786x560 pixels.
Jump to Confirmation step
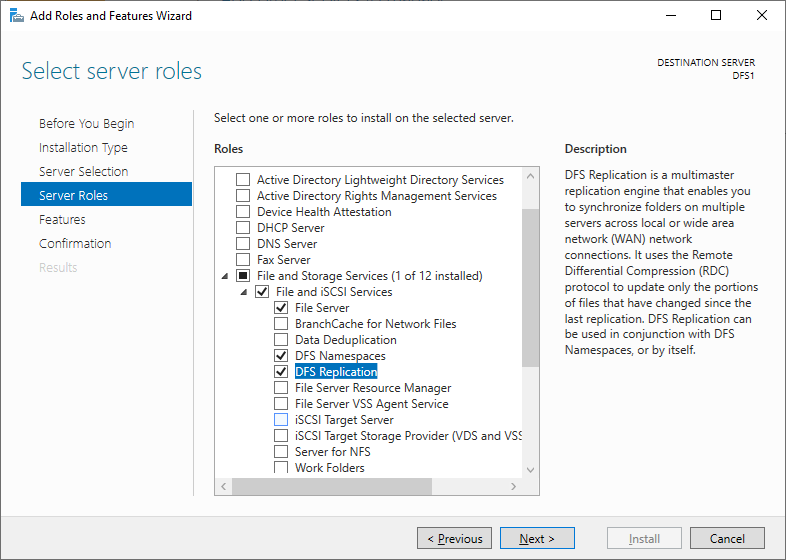[x=75, y=244]
